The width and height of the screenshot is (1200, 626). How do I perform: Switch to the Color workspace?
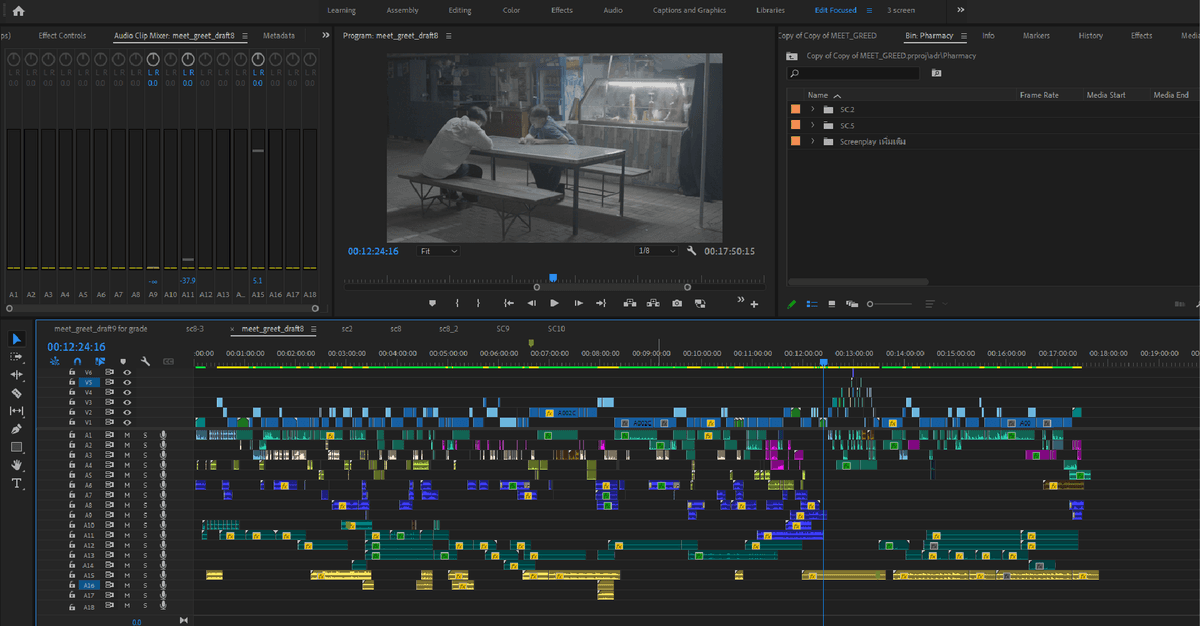(x=511, y=10)
